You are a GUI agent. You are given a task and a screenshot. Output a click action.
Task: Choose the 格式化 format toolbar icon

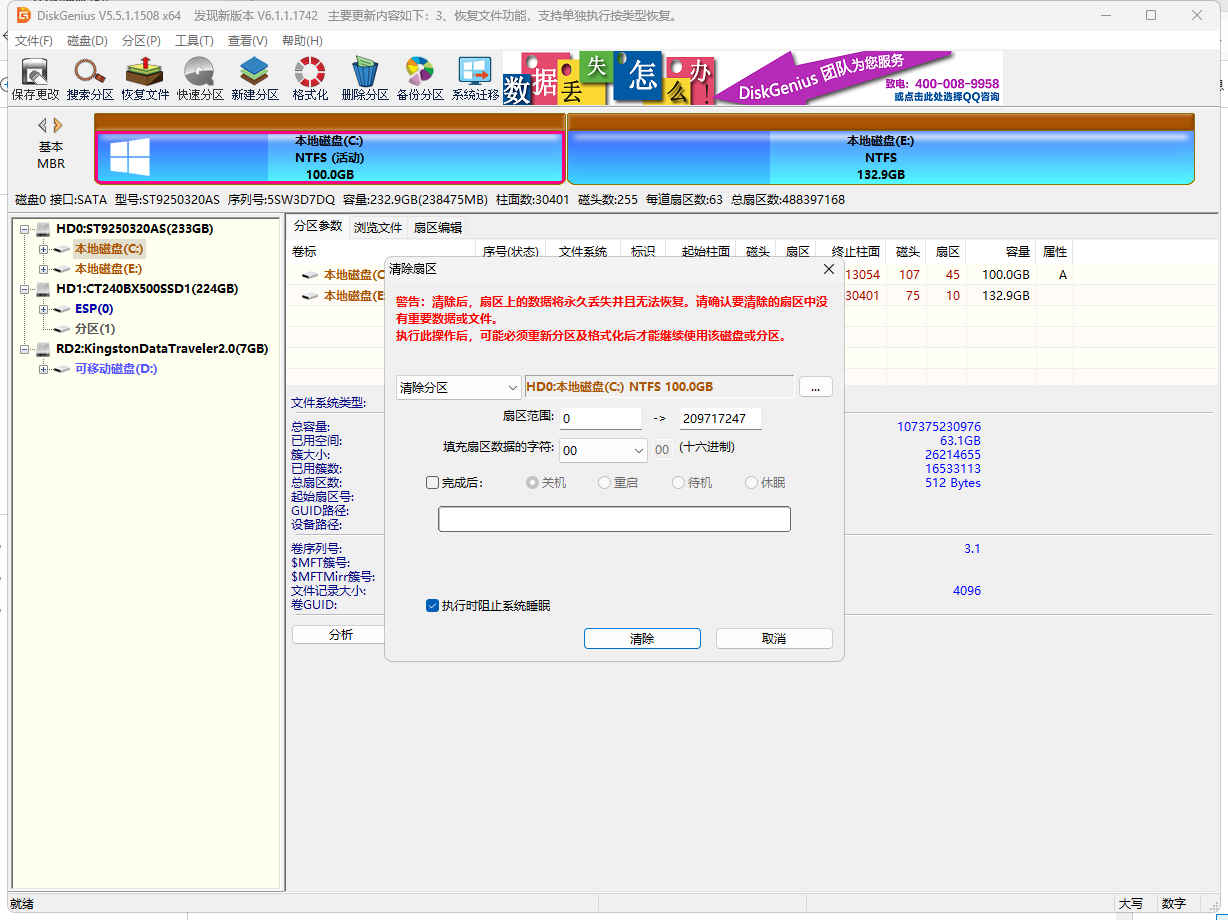[310, 78]
